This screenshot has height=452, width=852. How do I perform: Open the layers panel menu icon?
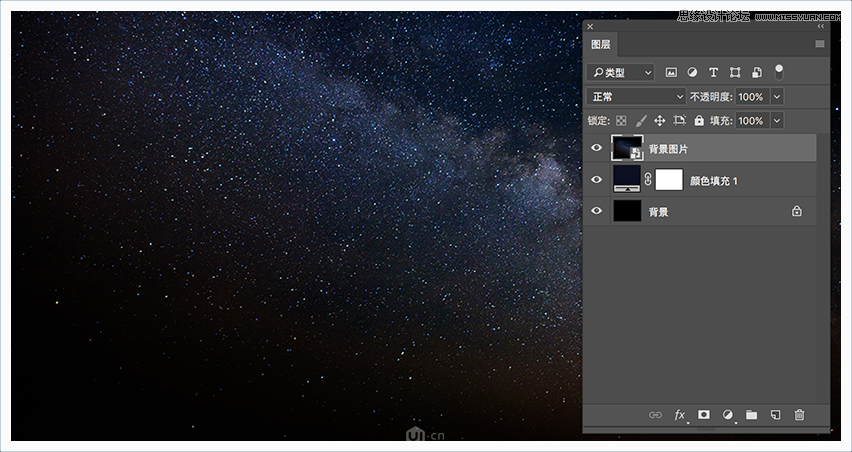[x=820, y=44]
